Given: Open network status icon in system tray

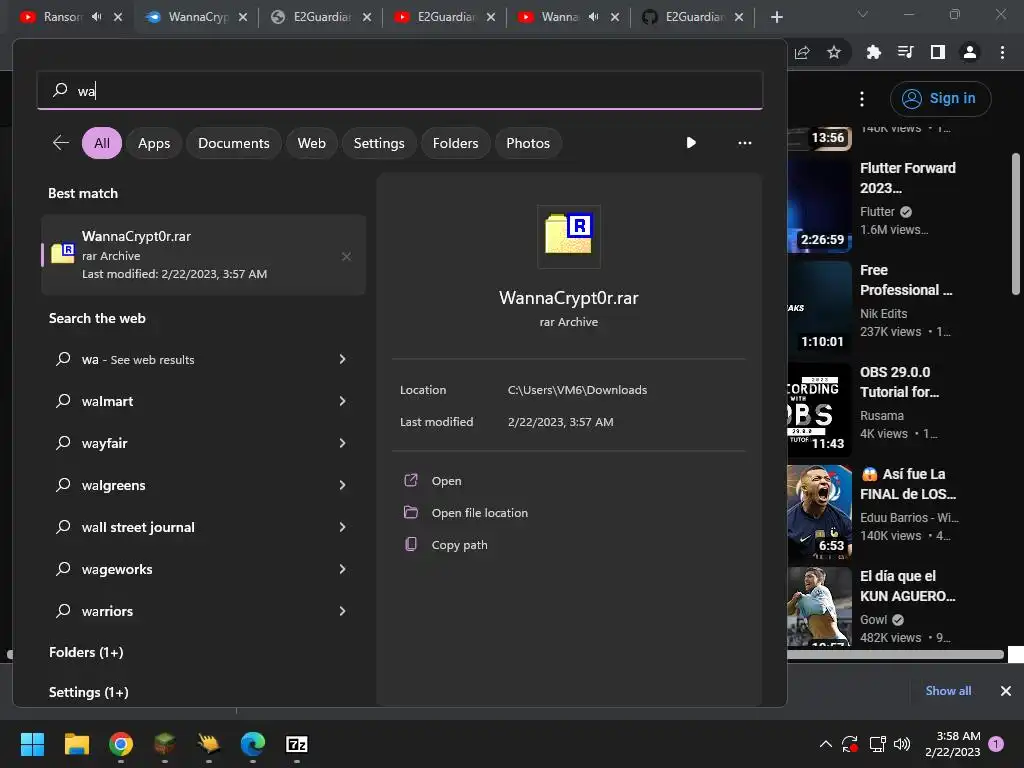Looking at the screenshot, I should (877, 744).
